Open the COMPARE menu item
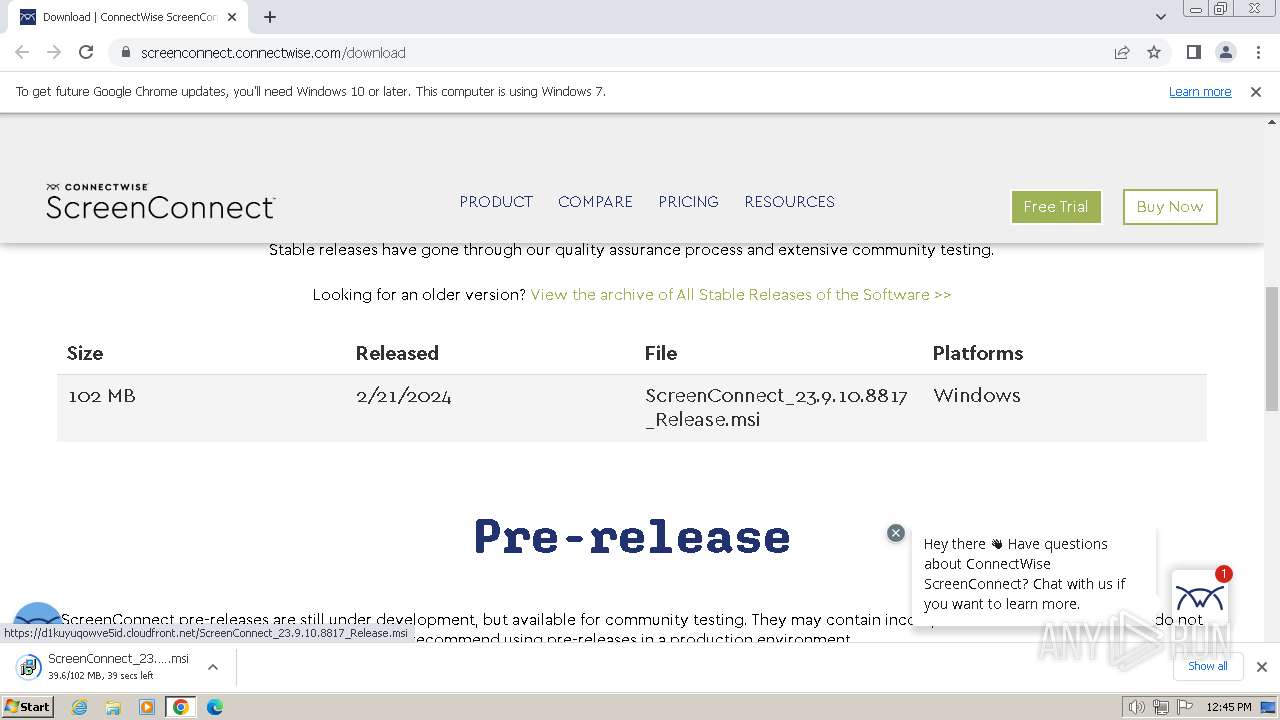 point(595,202)
